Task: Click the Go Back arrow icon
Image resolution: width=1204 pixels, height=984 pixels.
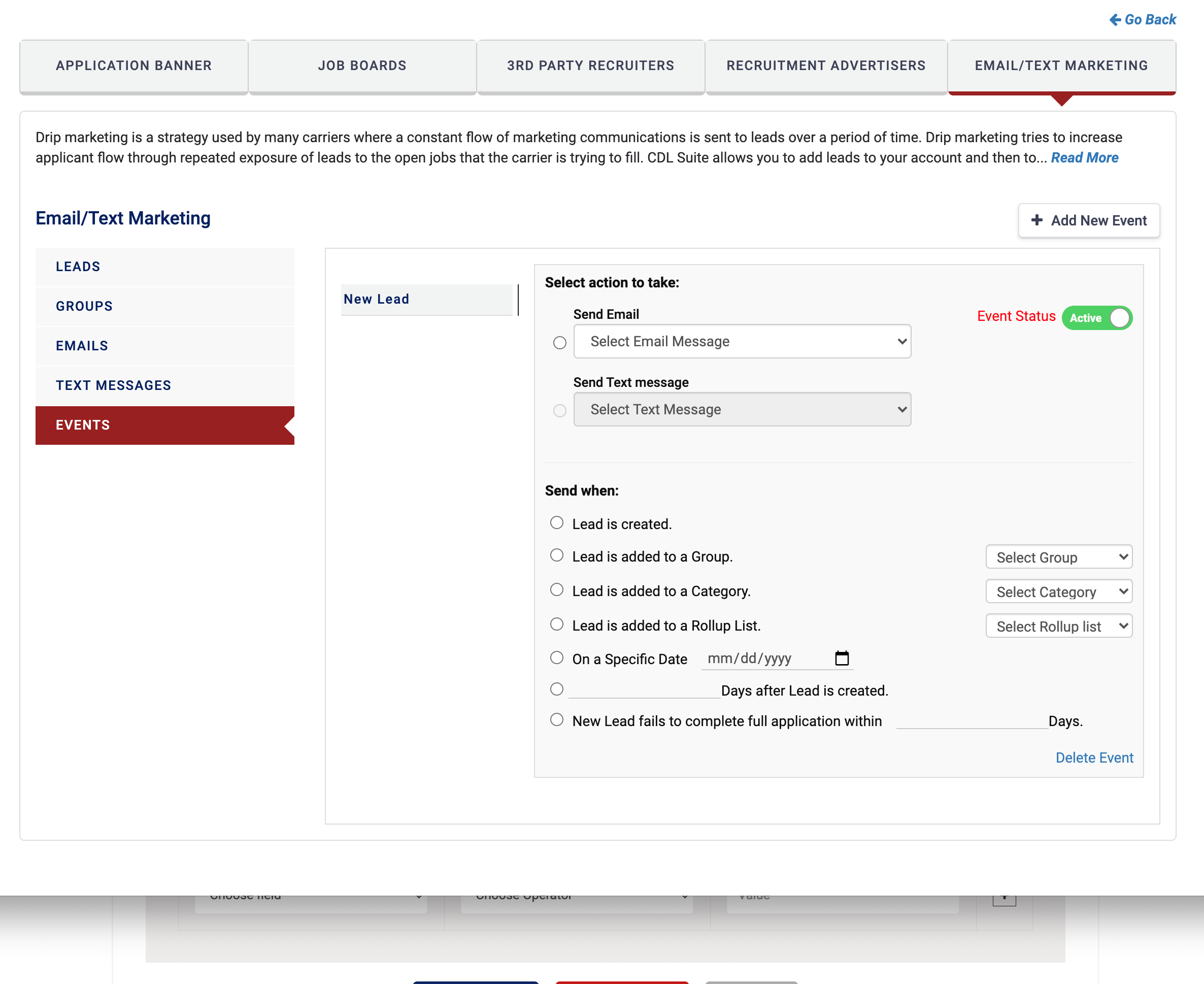Action: pos(1115,20)
